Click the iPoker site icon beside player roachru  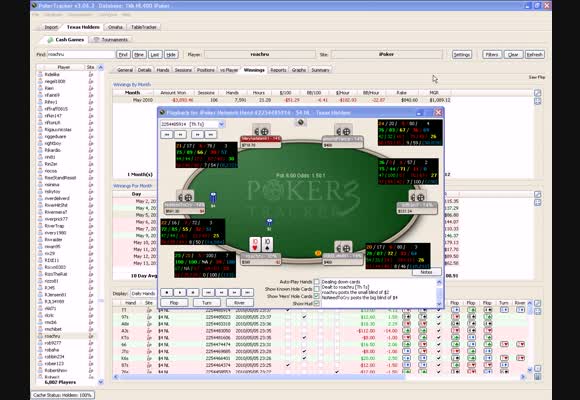click(x=91, y=336)
